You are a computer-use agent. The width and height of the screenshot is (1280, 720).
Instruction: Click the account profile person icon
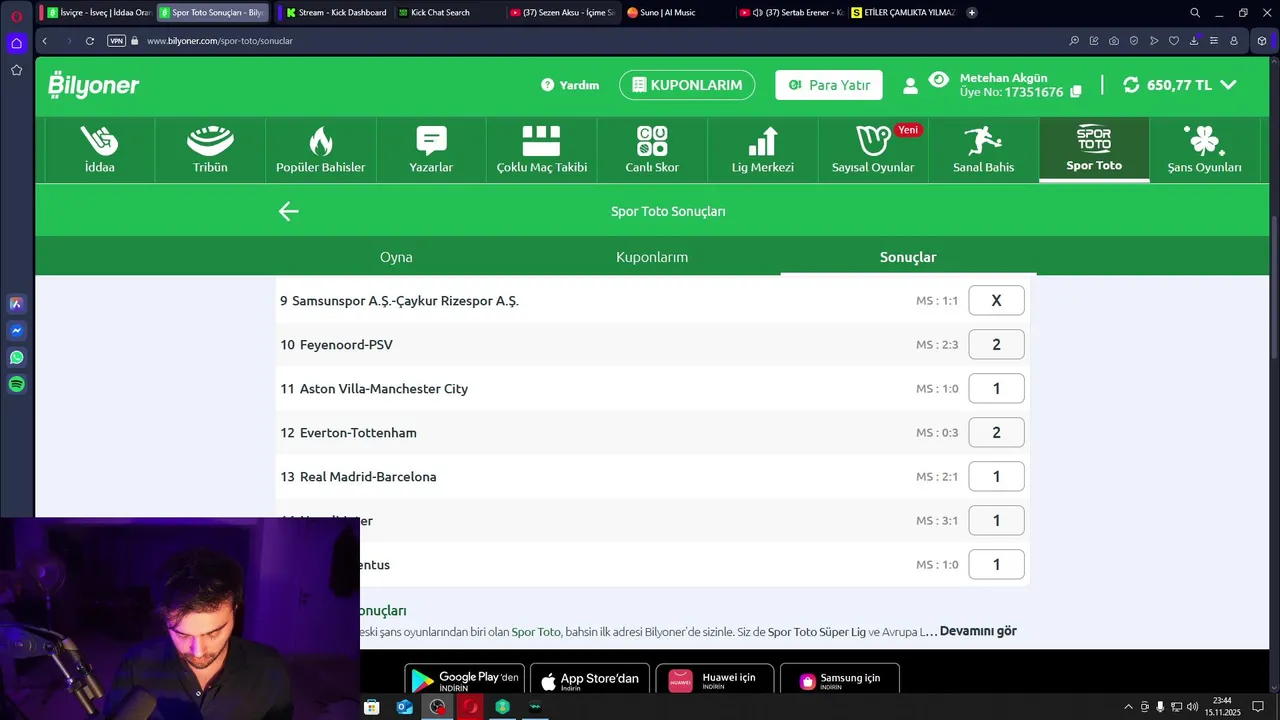coord(910,86)
